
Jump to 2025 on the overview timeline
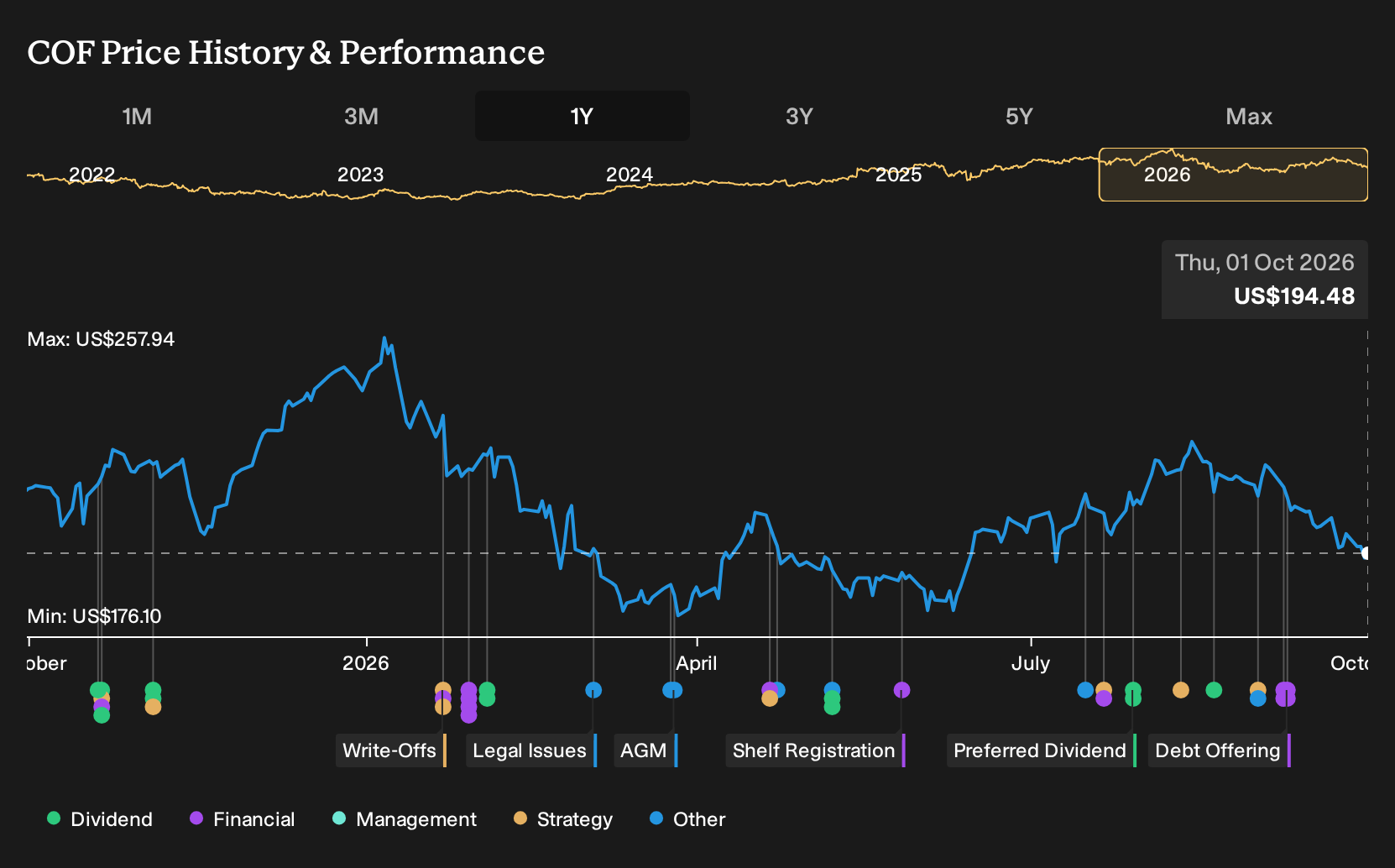[898, 175]
